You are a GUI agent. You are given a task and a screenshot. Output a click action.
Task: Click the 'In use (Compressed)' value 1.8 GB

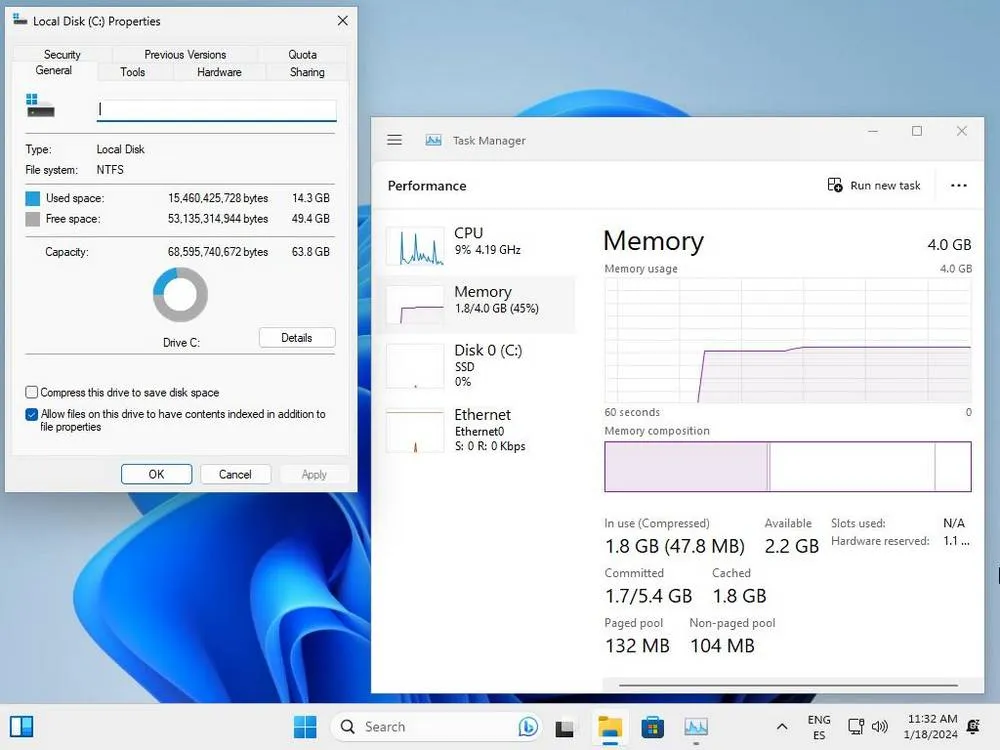coord(675,546)
